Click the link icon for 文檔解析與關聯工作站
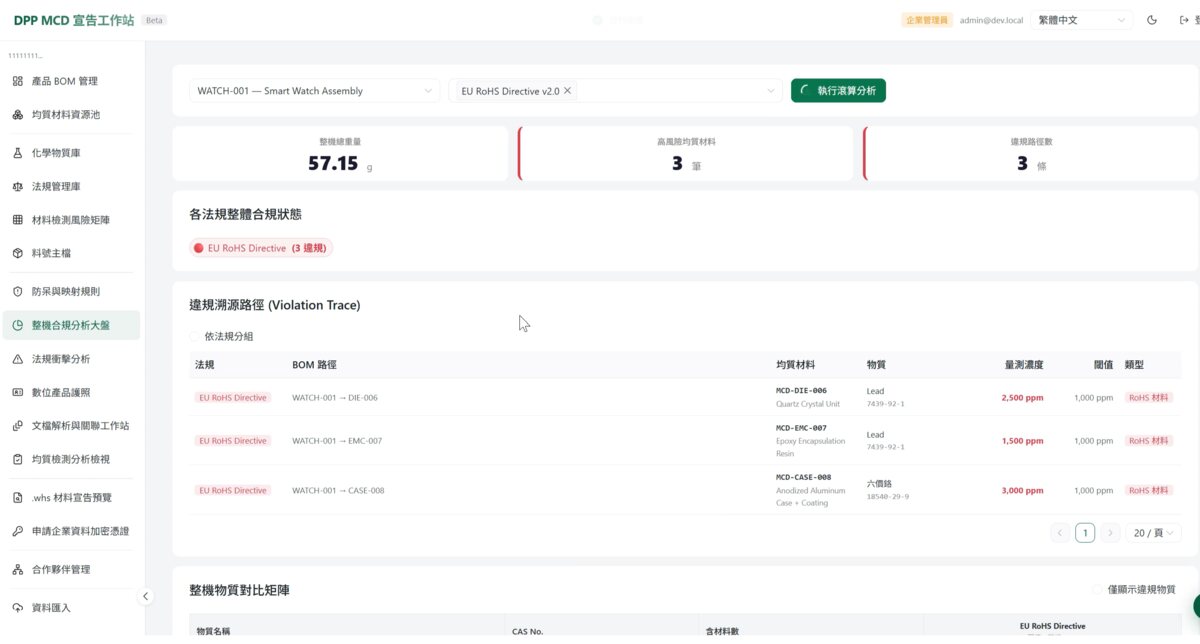The height and width of the screenshot is (644, 1200). click(18, 426)
